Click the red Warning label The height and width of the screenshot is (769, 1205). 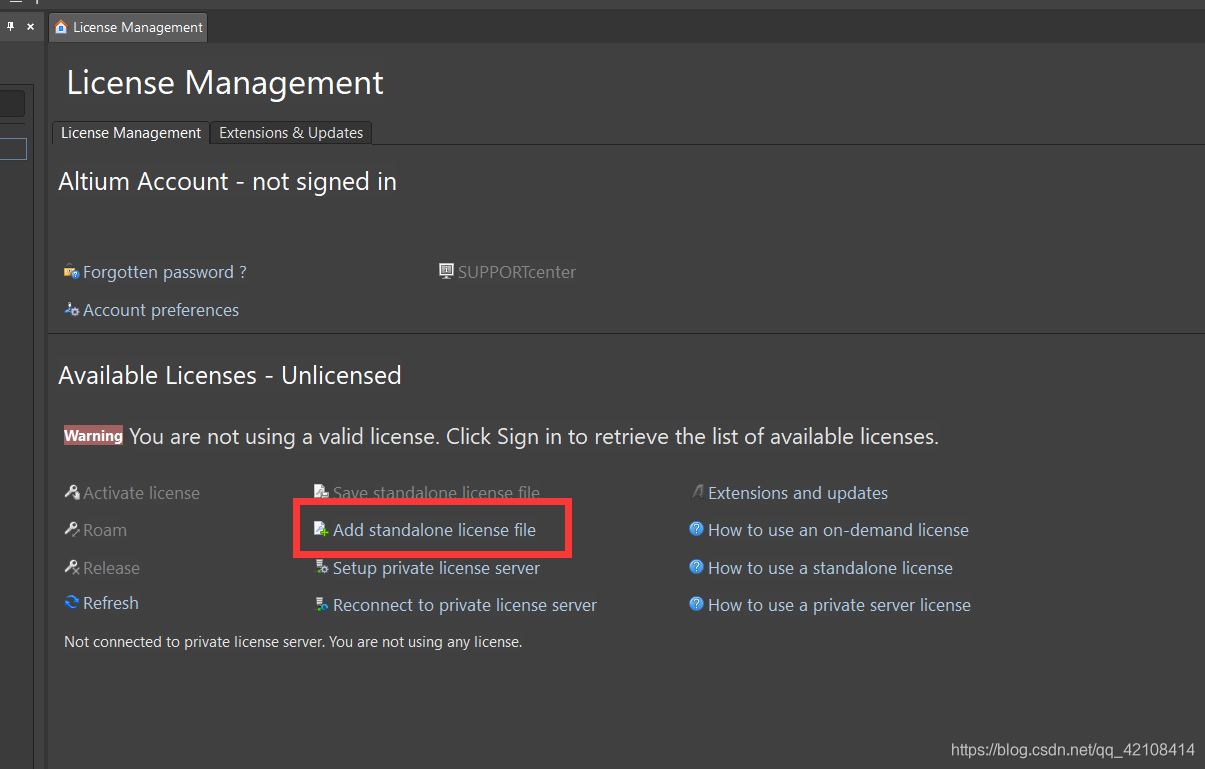[x=93, y=436]
